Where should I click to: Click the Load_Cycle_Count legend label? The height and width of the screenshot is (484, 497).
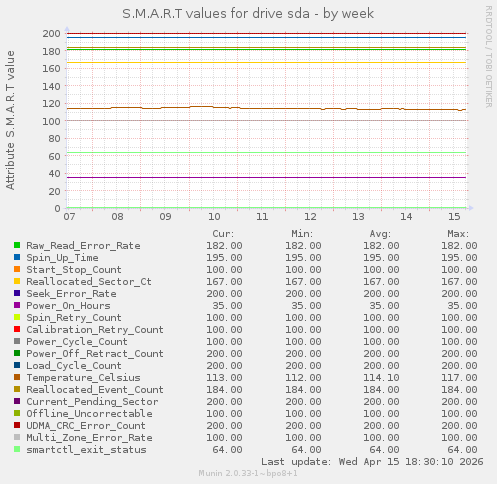[x=74, y=366]
